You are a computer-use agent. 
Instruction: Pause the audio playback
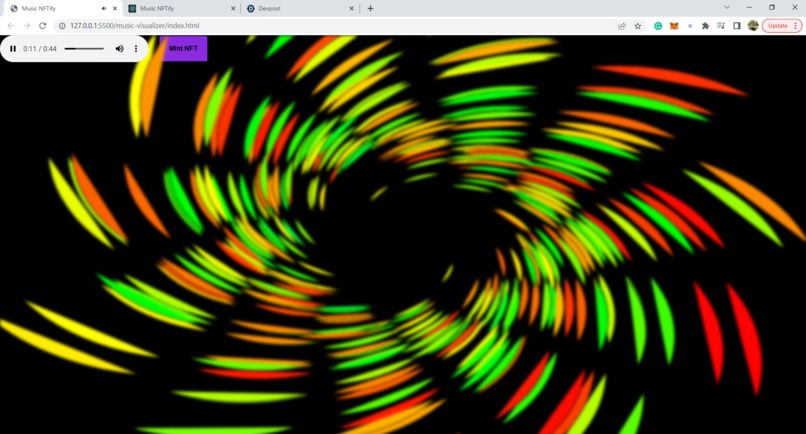(x=13, y=49)
